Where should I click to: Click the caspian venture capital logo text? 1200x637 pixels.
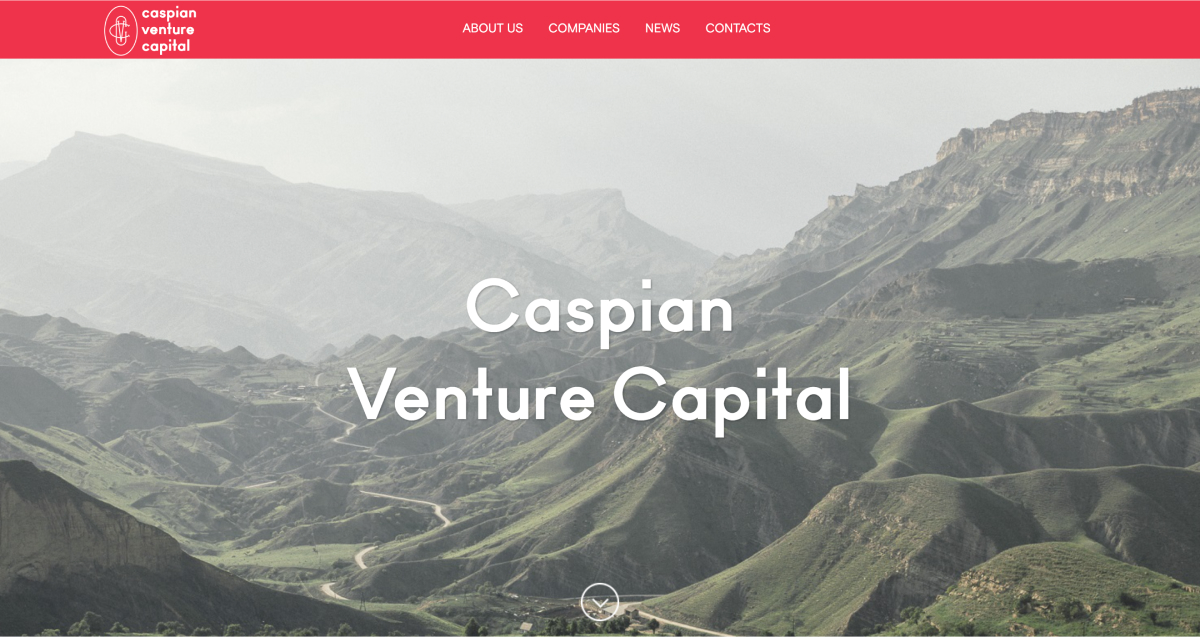click(x=169, y=30)
